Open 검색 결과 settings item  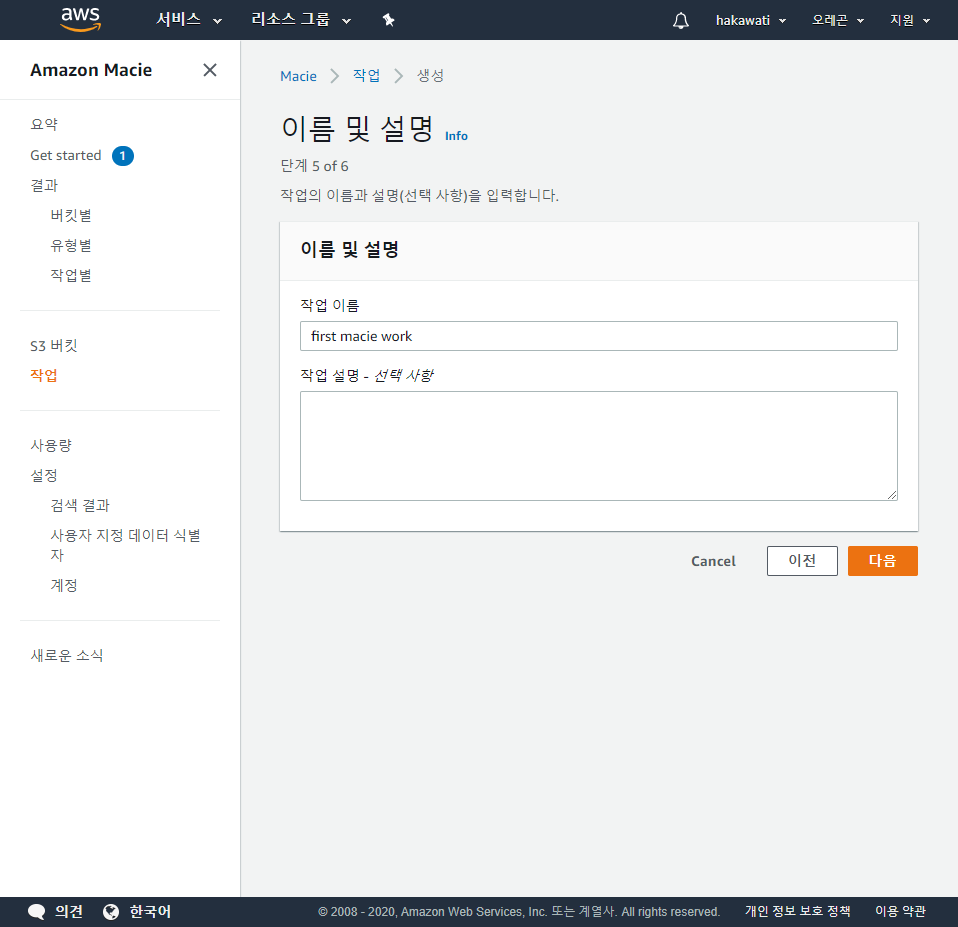80,505
